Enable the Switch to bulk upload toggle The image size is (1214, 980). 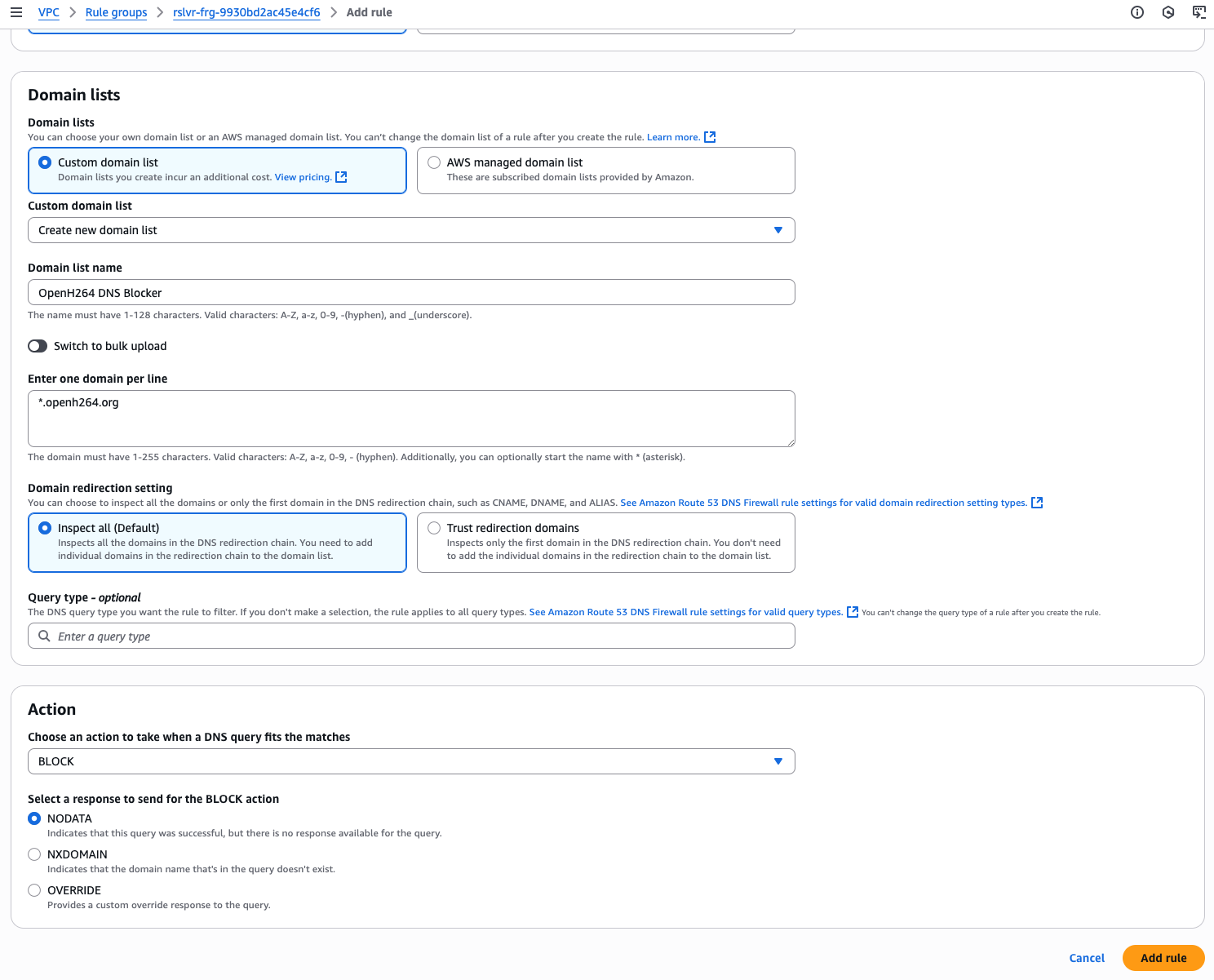pyautogui.click(x=38, y=346)
